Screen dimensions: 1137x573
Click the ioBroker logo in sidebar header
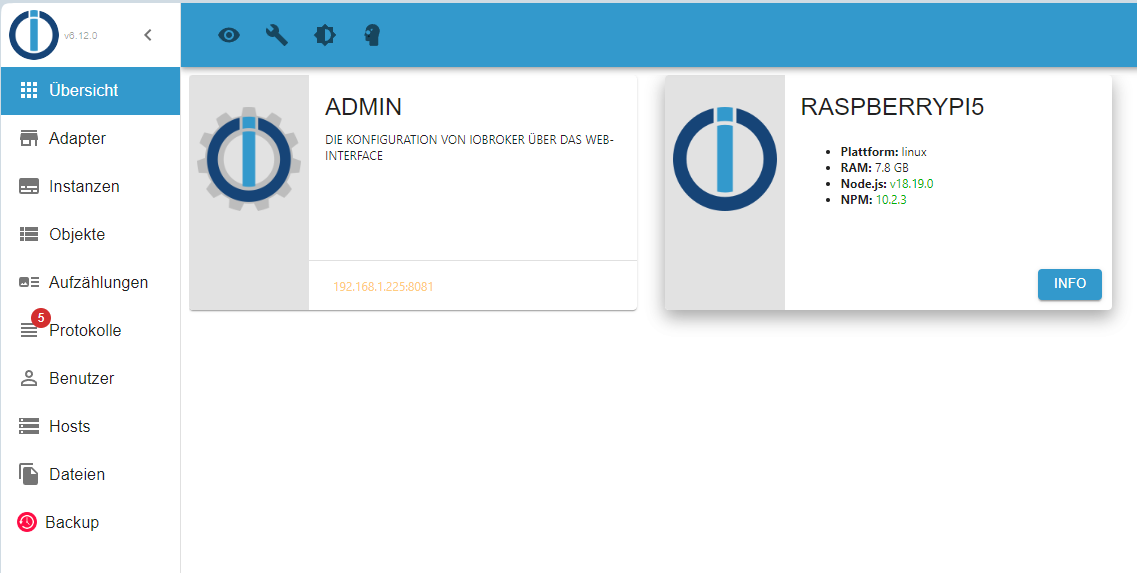click(x=33, y=35)
